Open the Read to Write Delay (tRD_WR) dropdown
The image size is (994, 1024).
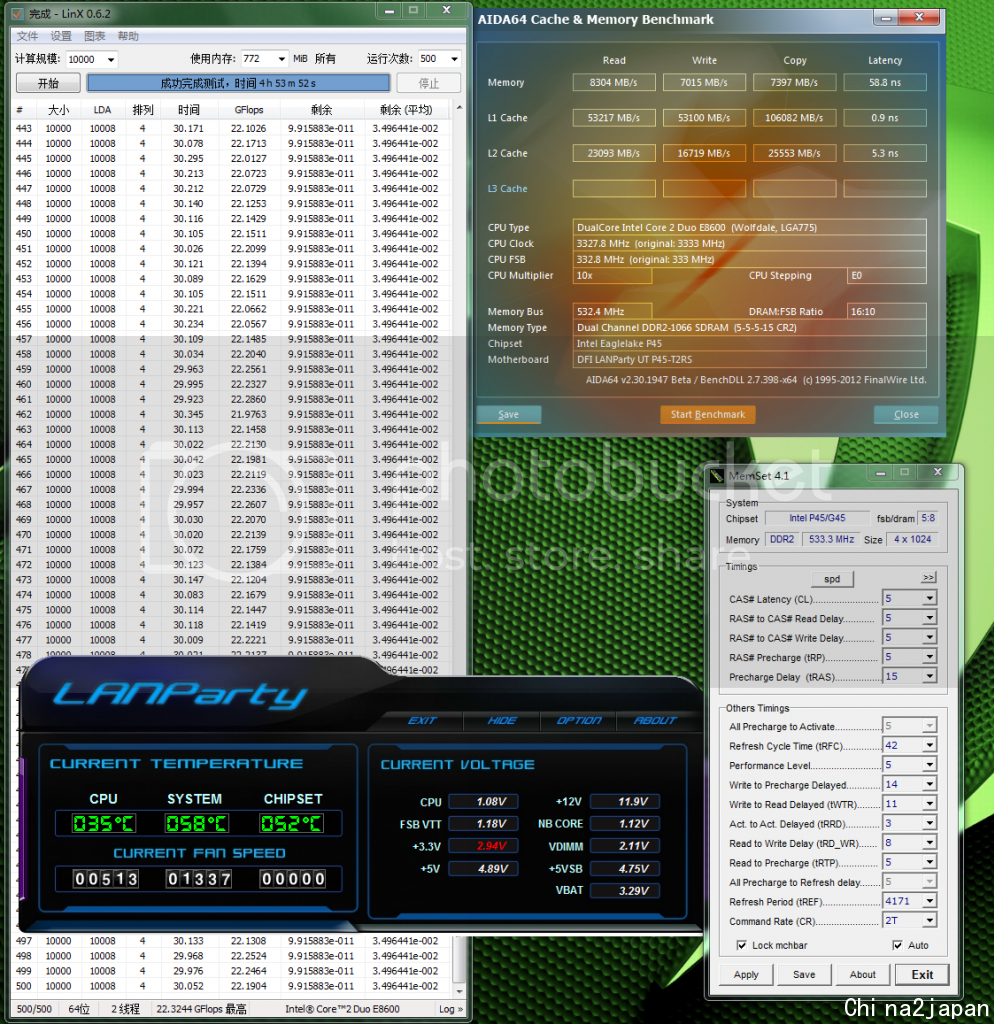pos(929,843)
